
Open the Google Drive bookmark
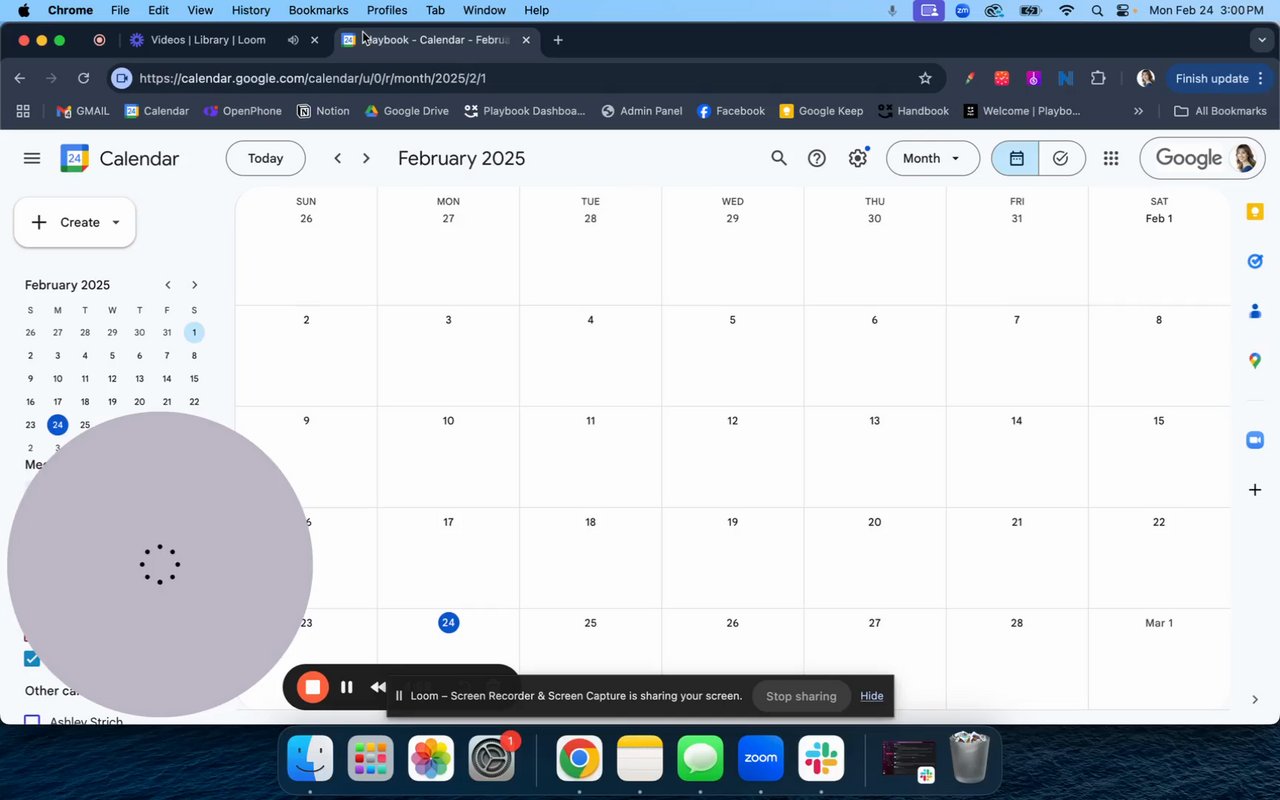(406, 111)
